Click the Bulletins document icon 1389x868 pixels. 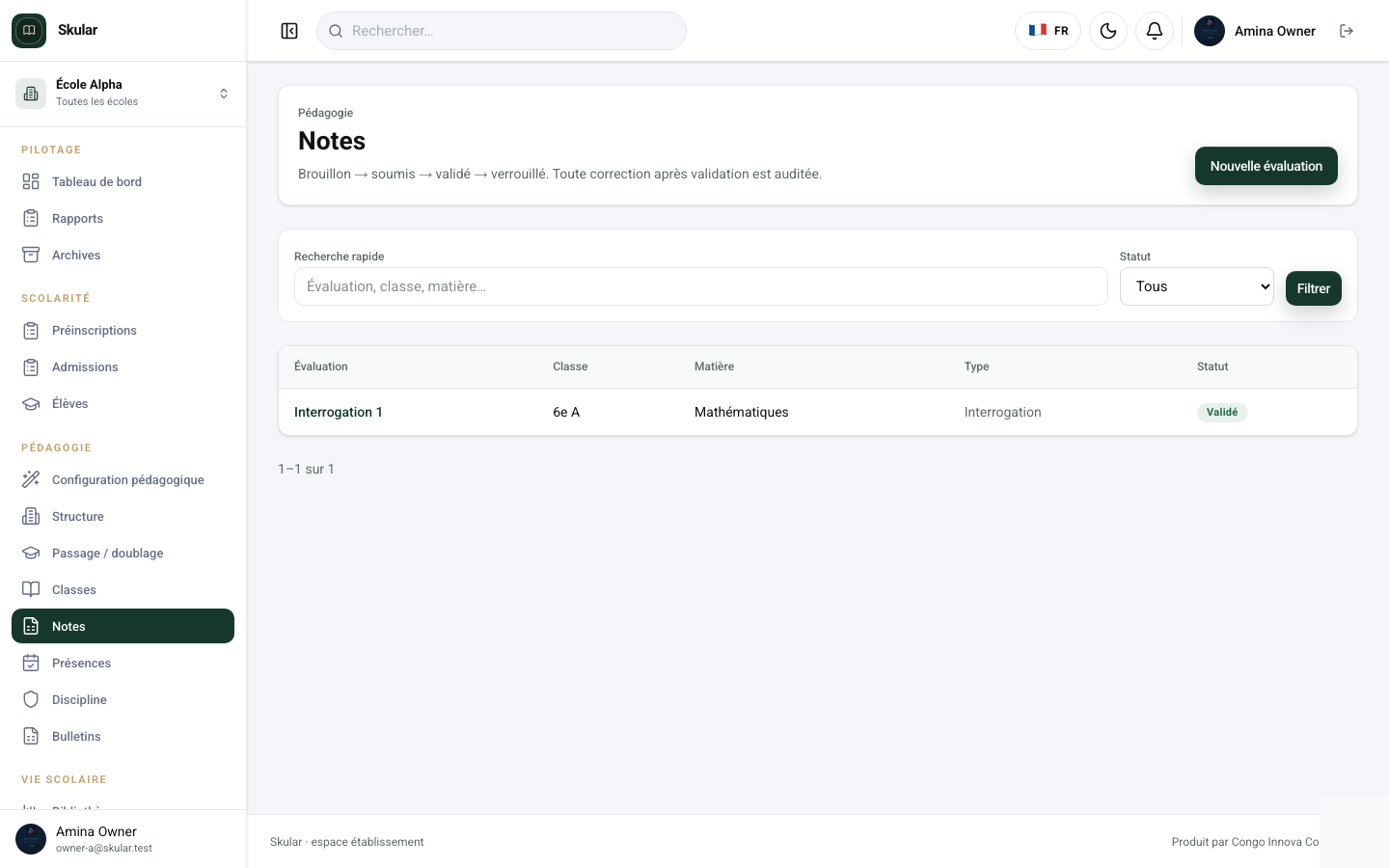(x=31, y=736)
